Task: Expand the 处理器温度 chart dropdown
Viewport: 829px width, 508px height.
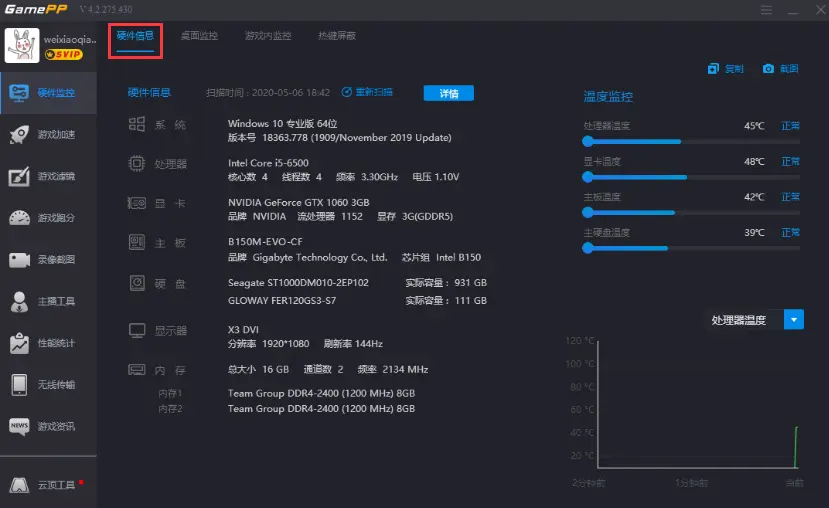Action: 794,320
